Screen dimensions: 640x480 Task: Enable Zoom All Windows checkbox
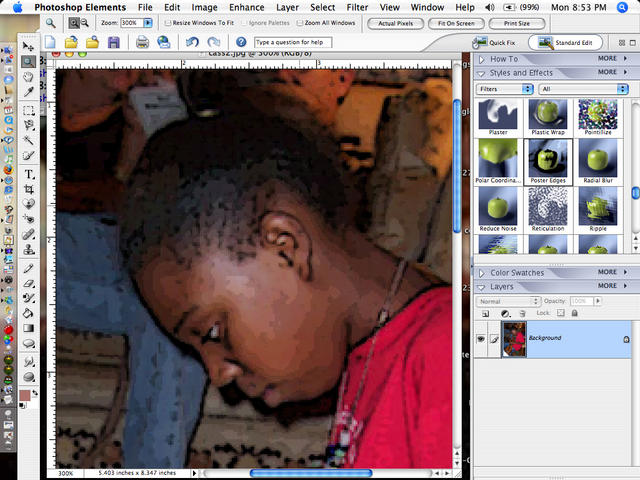click(300, 23)
